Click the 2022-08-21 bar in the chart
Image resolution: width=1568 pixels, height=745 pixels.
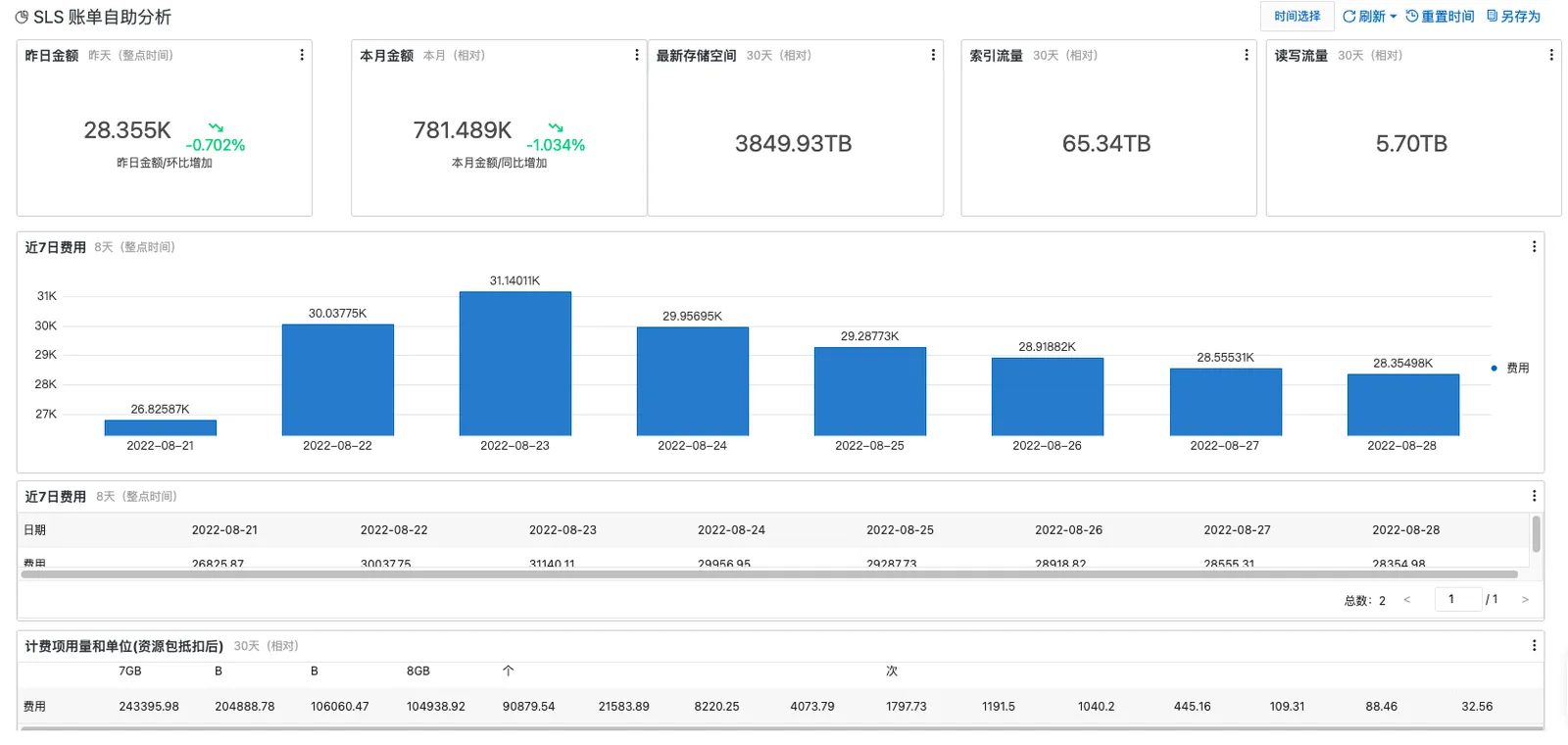pyautogui.click(x=161, y=427)
